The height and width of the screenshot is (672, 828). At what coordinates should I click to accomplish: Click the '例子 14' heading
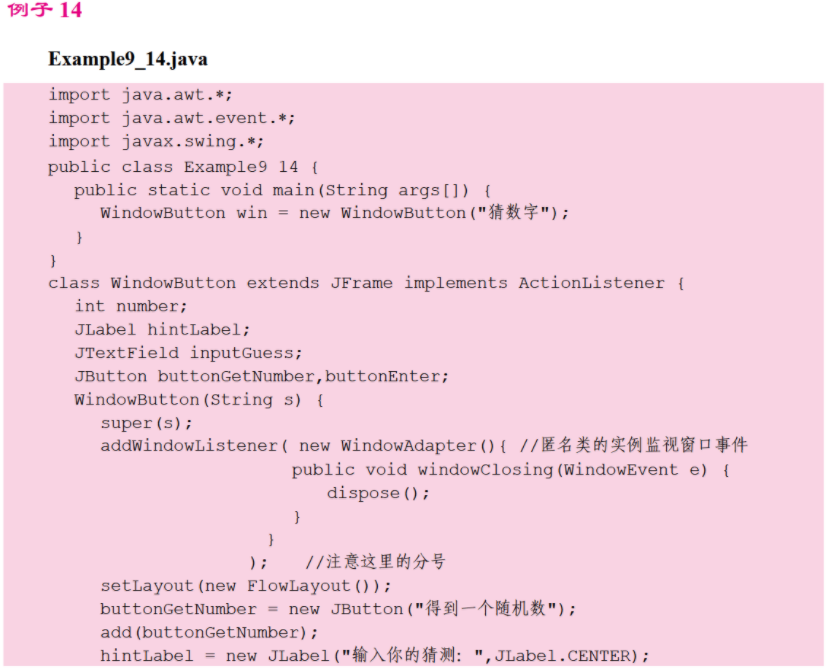(46, 10)
